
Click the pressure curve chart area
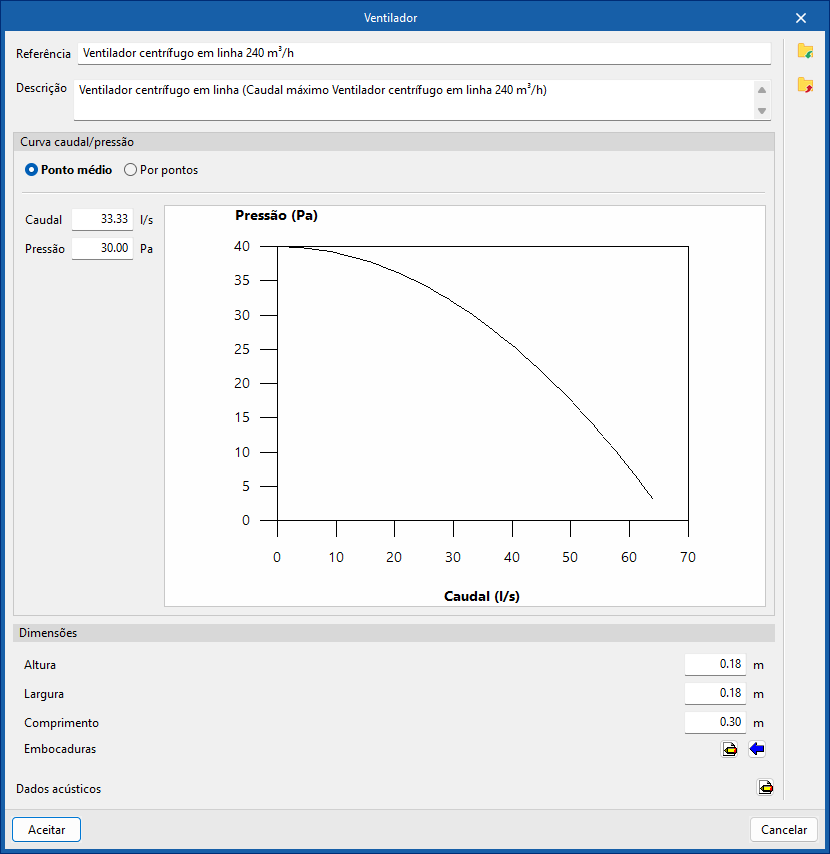pos(465,406)
